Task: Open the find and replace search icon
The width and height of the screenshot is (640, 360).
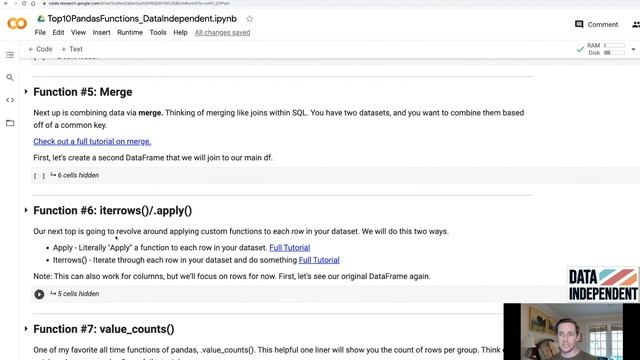Action: [10, 78]
